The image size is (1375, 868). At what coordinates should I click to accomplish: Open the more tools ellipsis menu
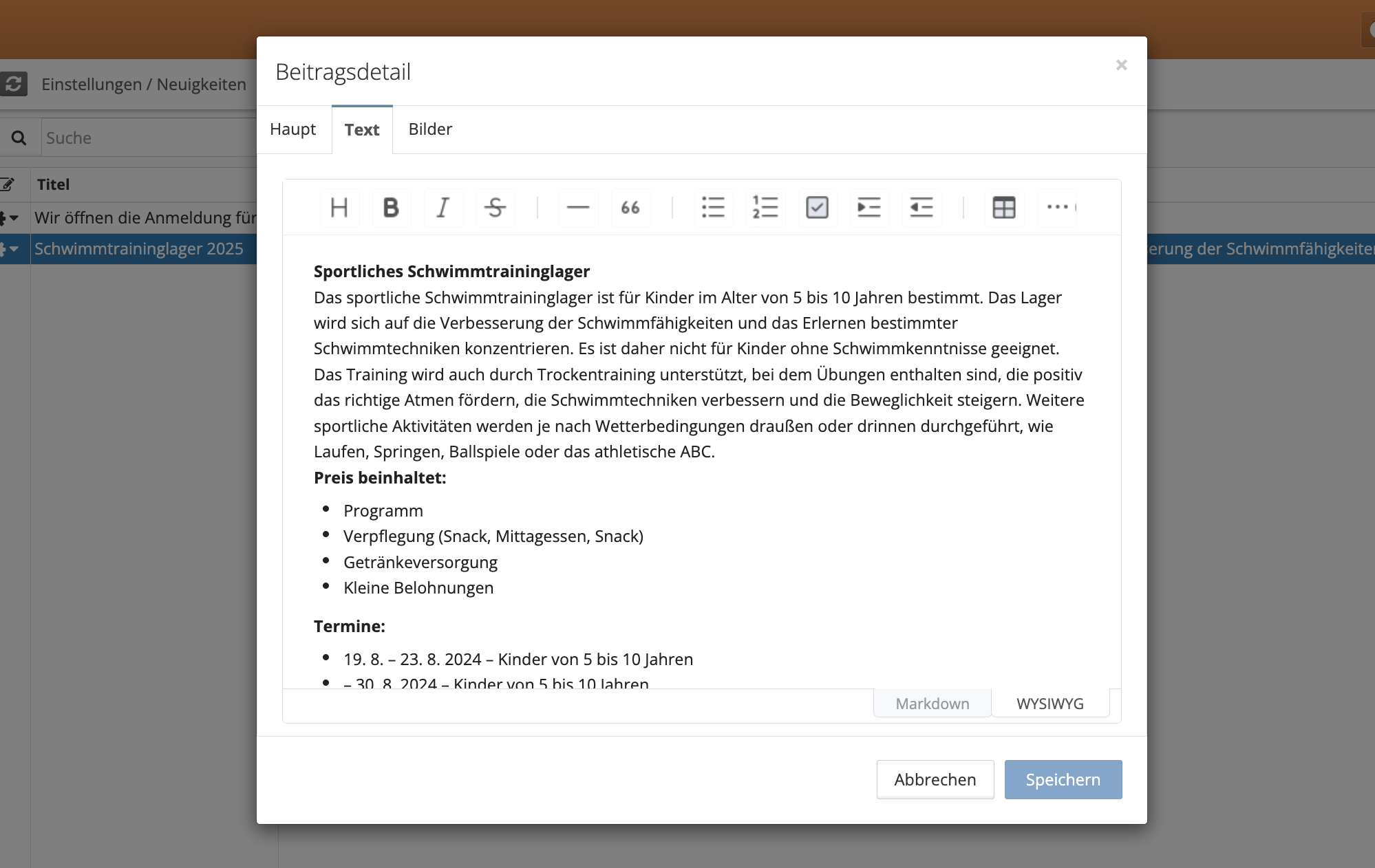click(1056, 207)
